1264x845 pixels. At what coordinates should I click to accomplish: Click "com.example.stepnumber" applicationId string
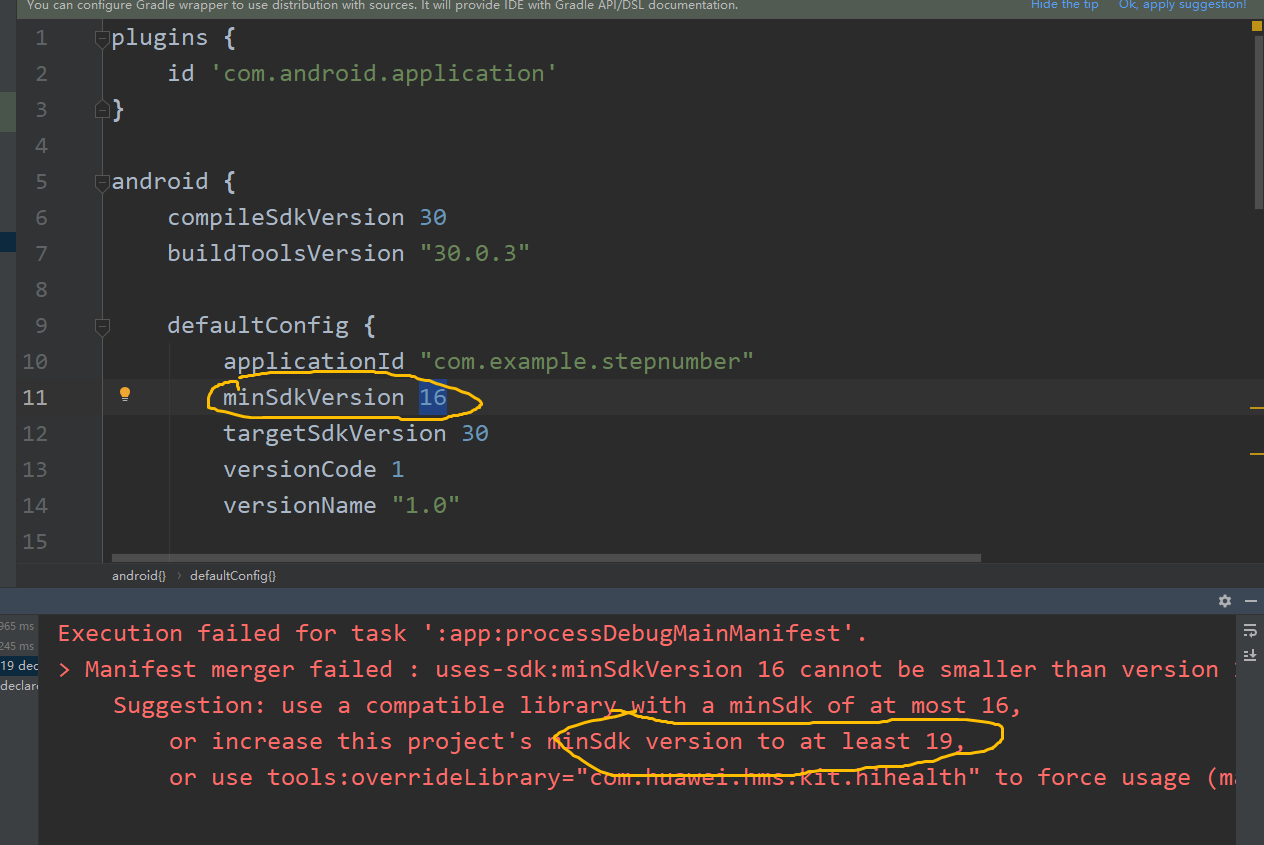point(587,361)
